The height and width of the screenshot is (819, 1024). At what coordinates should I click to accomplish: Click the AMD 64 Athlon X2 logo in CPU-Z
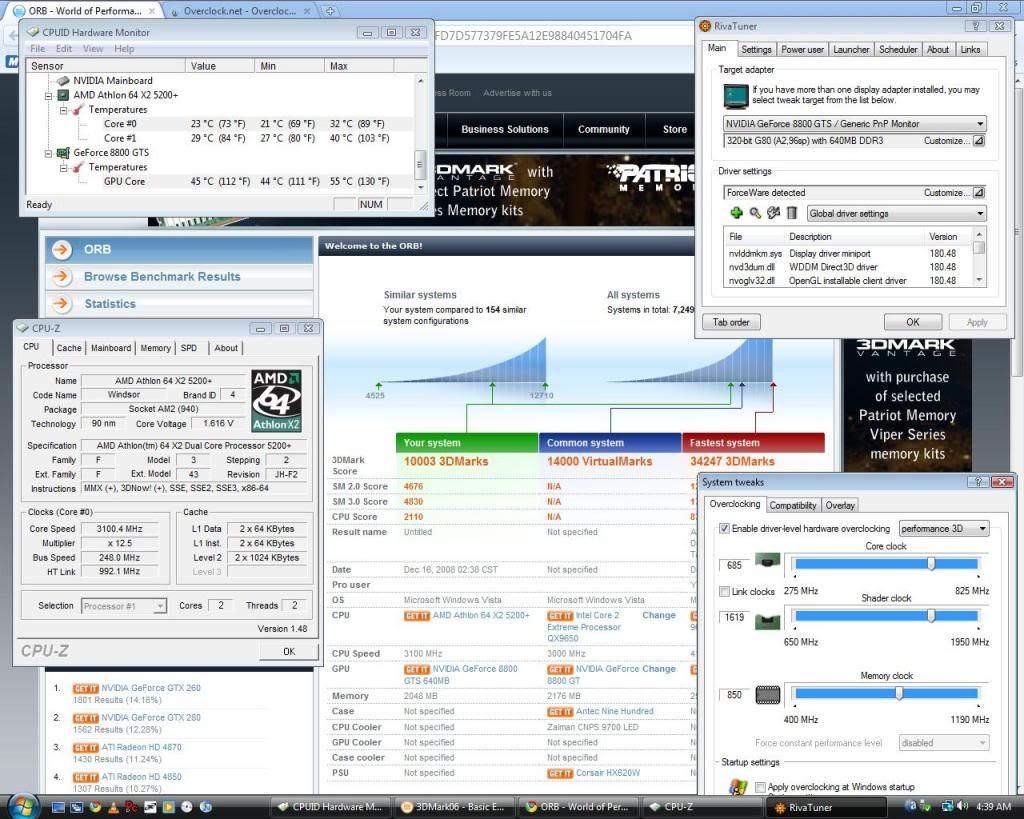(x=276, y=401)
